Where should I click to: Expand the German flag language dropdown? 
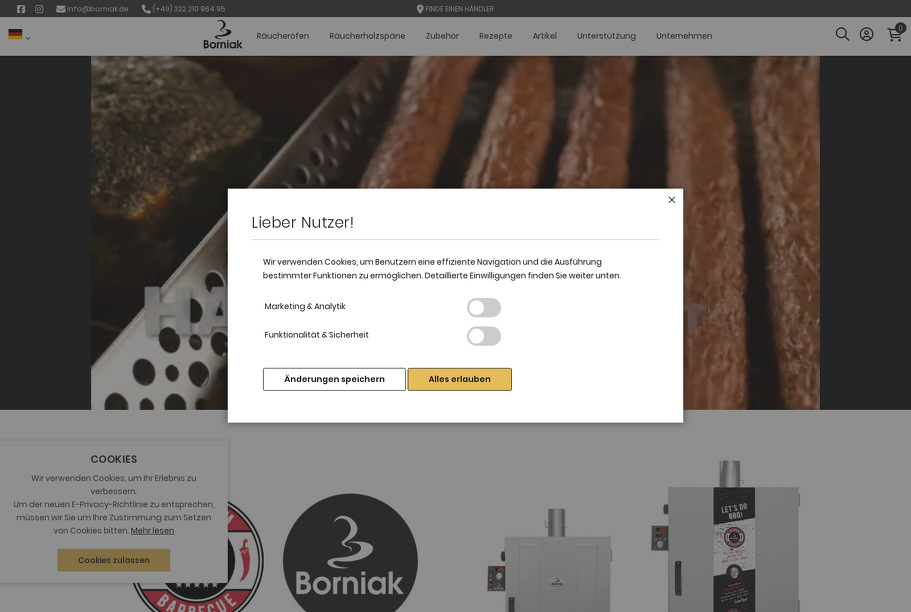[x=19, y=35]
